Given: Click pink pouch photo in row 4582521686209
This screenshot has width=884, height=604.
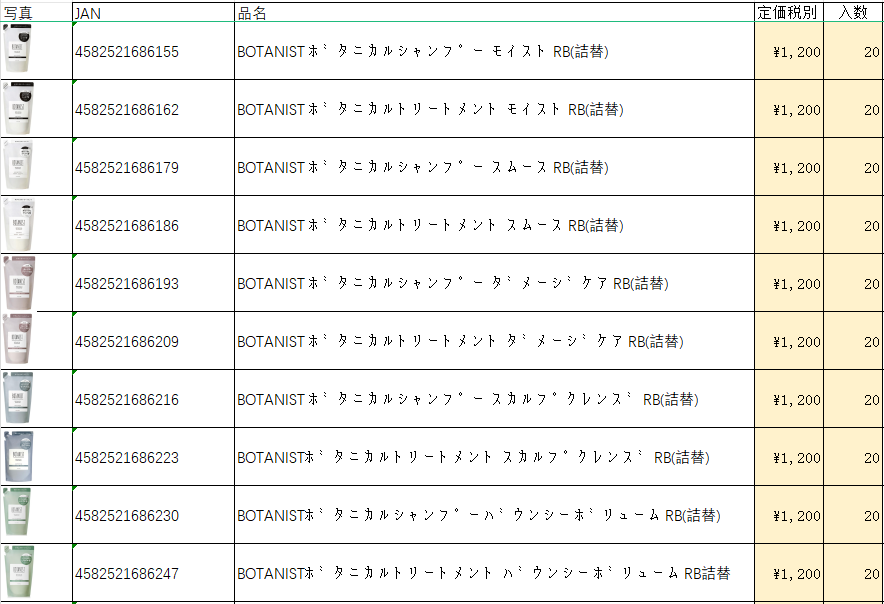Looking at the screenshot, I should tap(17, 340).
